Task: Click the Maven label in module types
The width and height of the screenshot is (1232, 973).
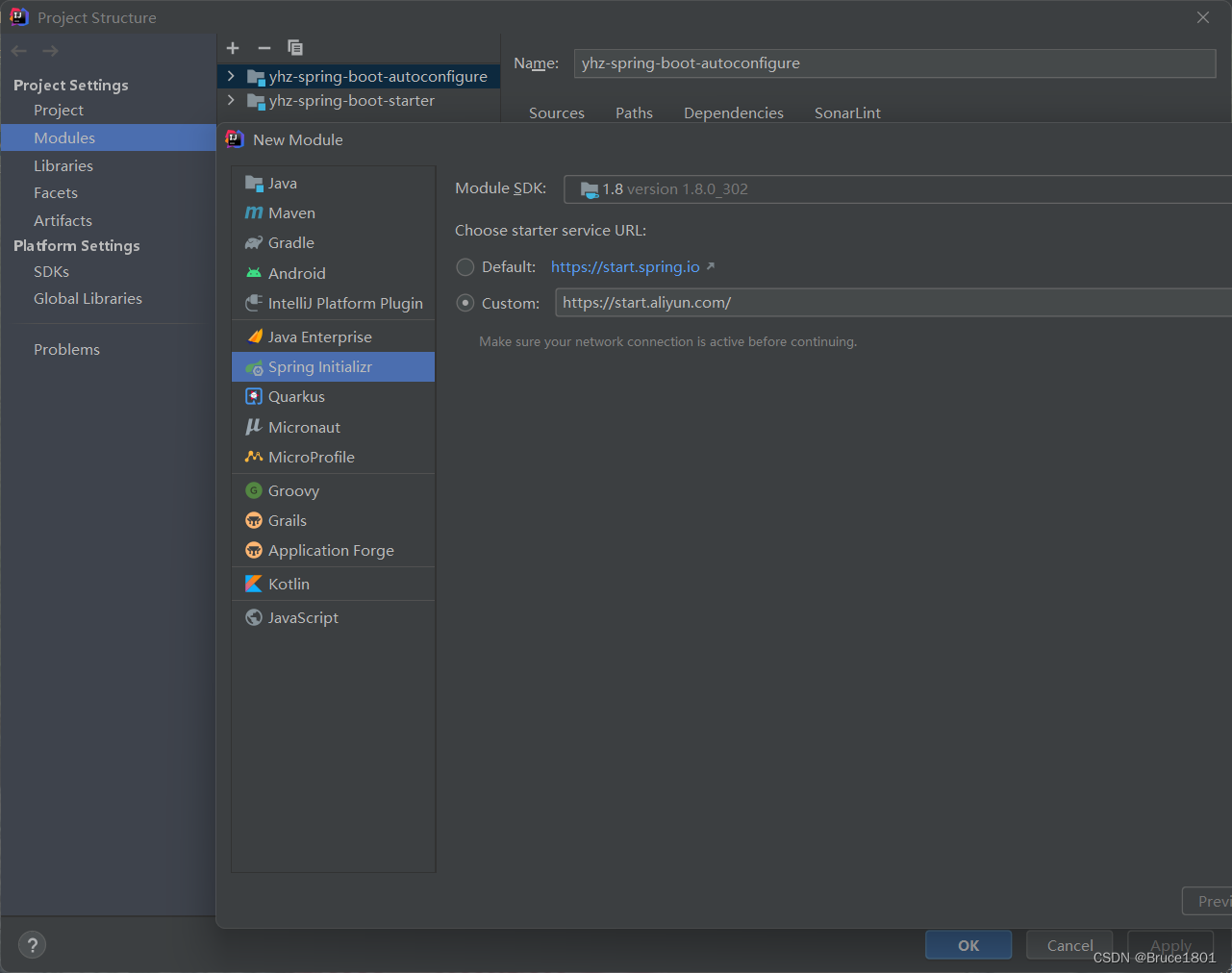Action: pyautogui.click(x=292, y=213)
